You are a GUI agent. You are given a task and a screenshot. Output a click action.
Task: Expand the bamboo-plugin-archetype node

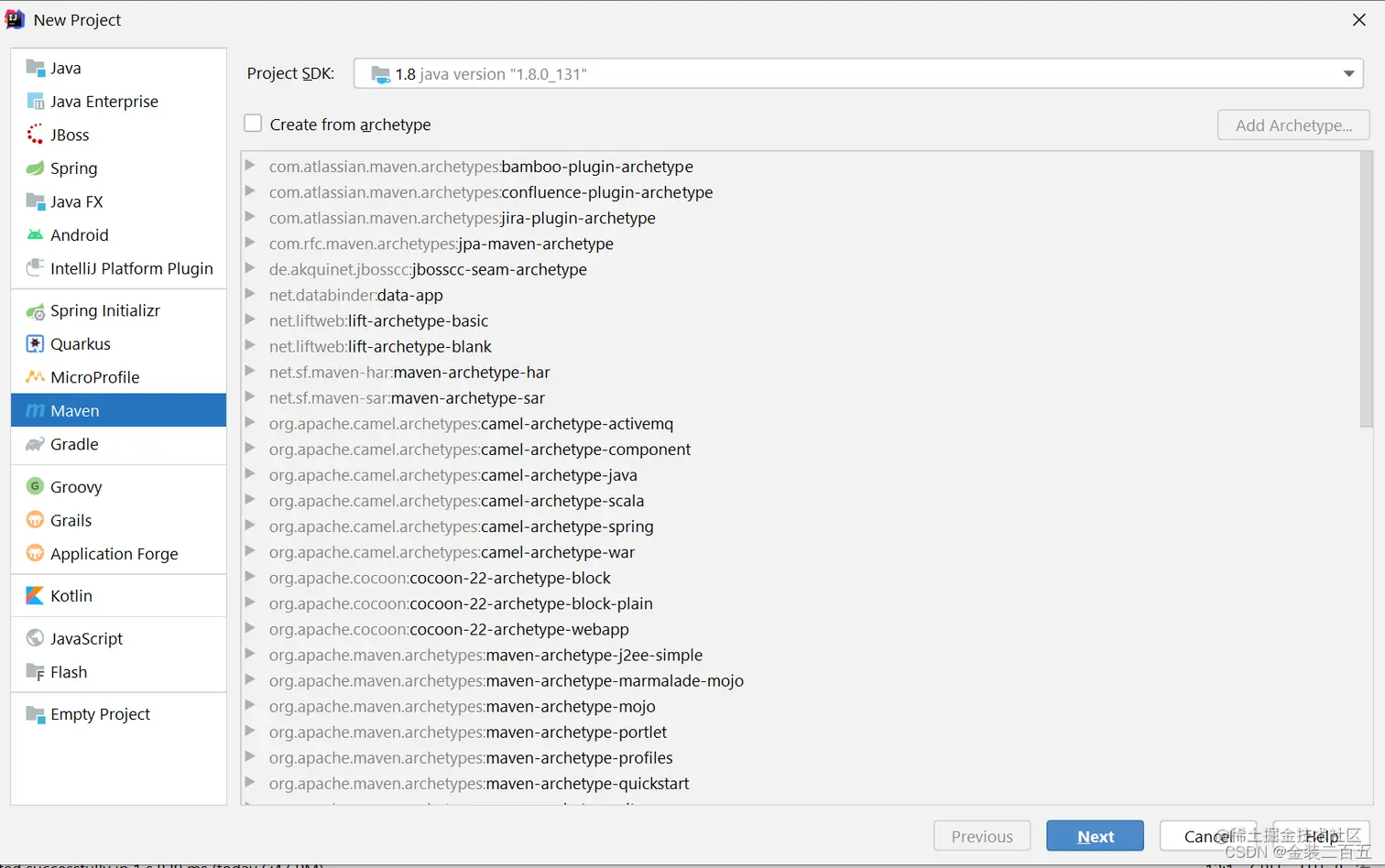pos(249,166)
